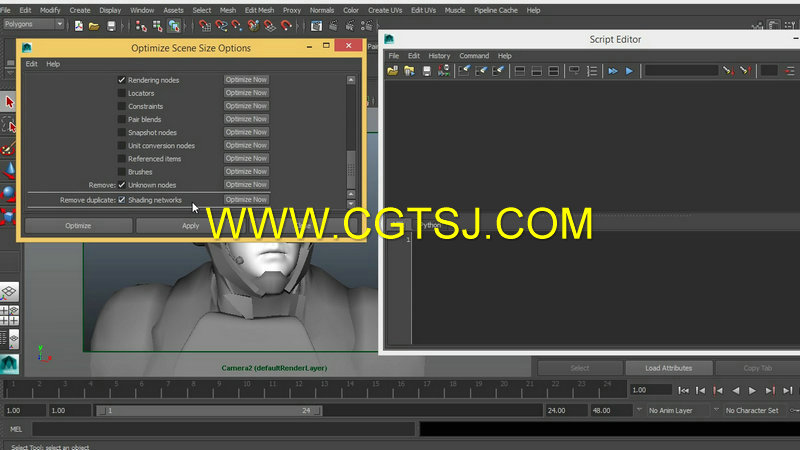Image resolution: width=800 pixels, height=450 pixels.
Task: Click the Execute All double-arrow icon
Action: tap(612, 71)
